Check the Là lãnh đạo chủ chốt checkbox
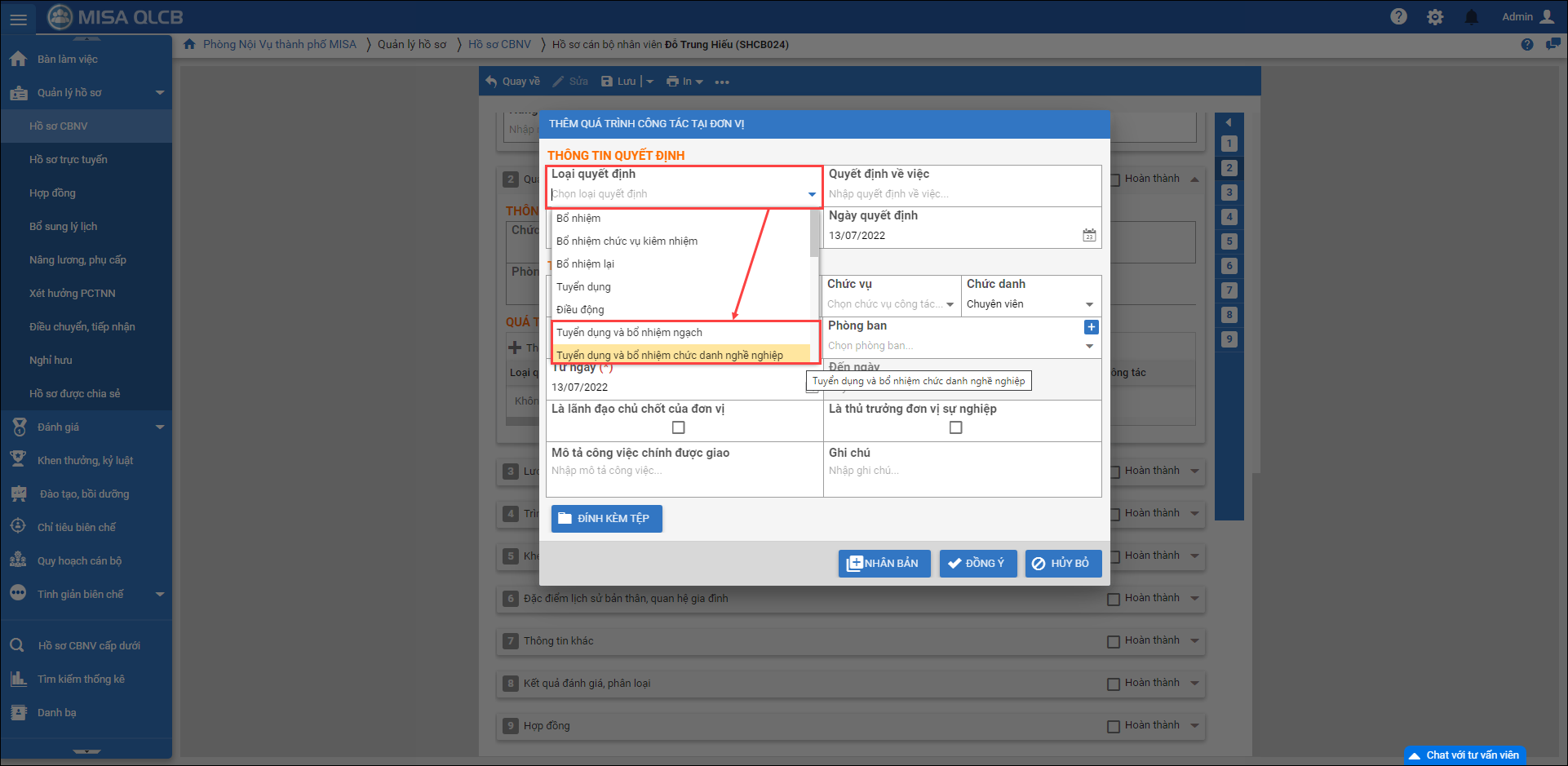This screenshot has height=766, width=1568. pyautogui.click(x=678, y=427)
